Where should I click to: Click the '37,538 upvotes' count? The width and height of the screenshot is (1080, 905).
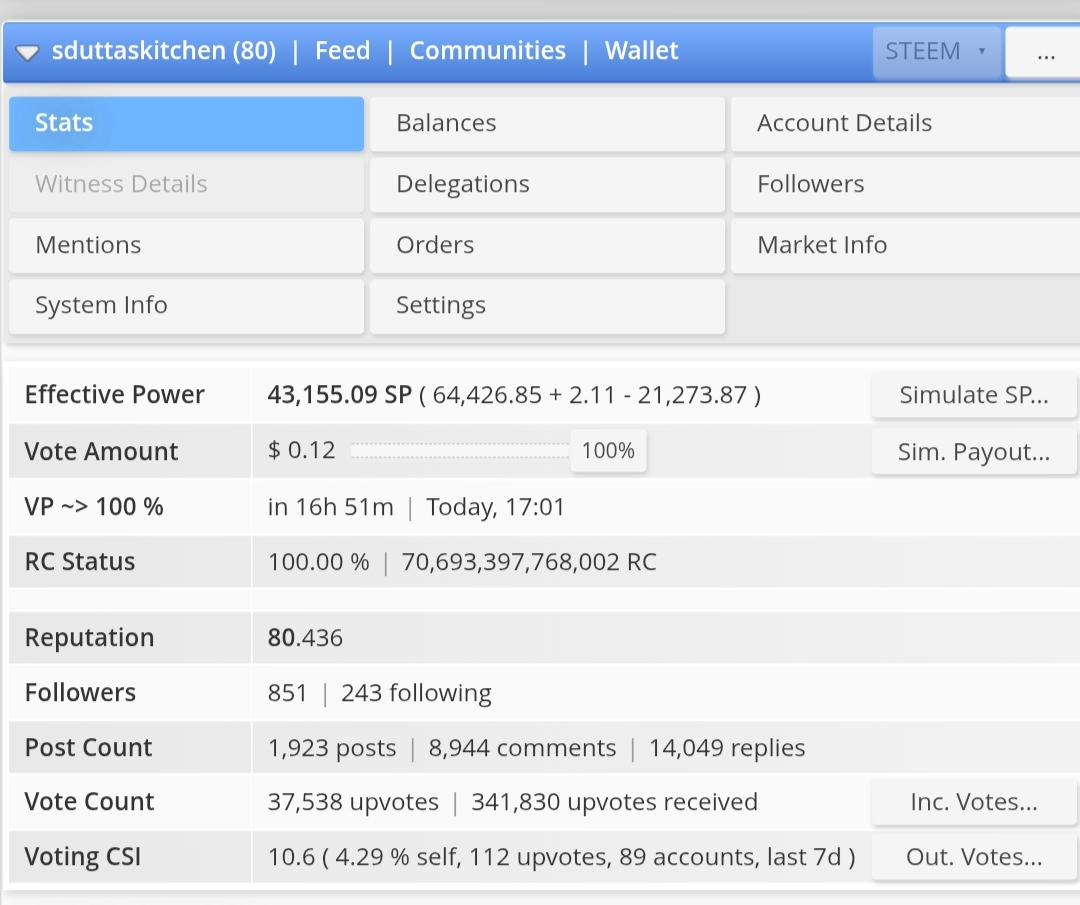[353, 802]
